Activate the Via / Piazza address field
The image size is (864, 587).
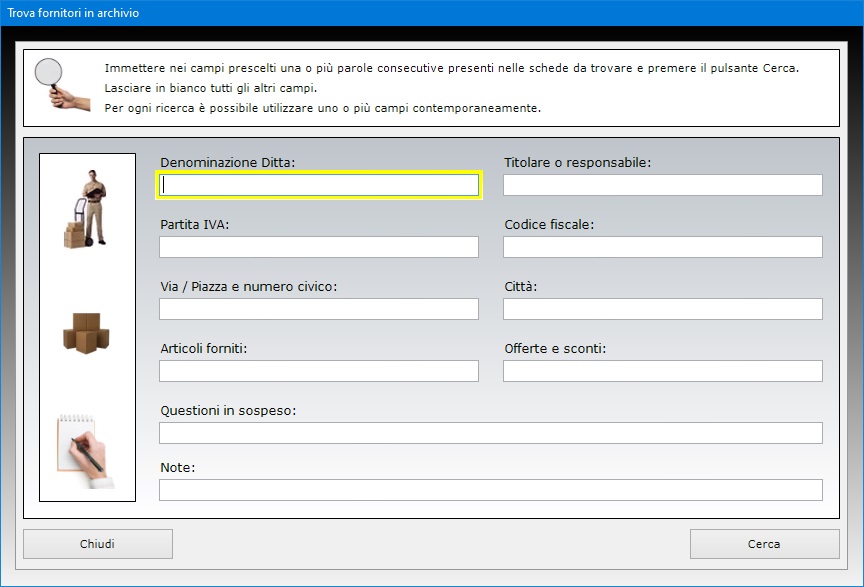tap(319, 309)
